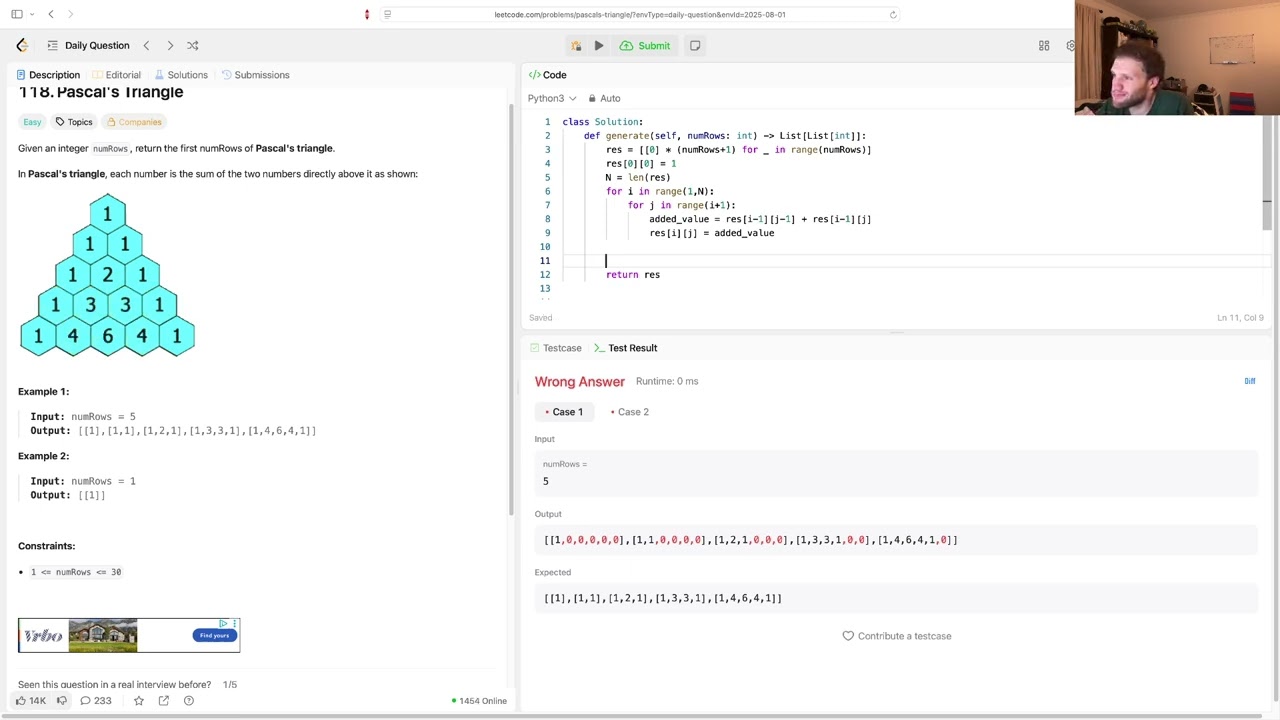This screenshot has height=720, width=1280.
Task: Click the Daily Question title
Action: tap(97, 45)
